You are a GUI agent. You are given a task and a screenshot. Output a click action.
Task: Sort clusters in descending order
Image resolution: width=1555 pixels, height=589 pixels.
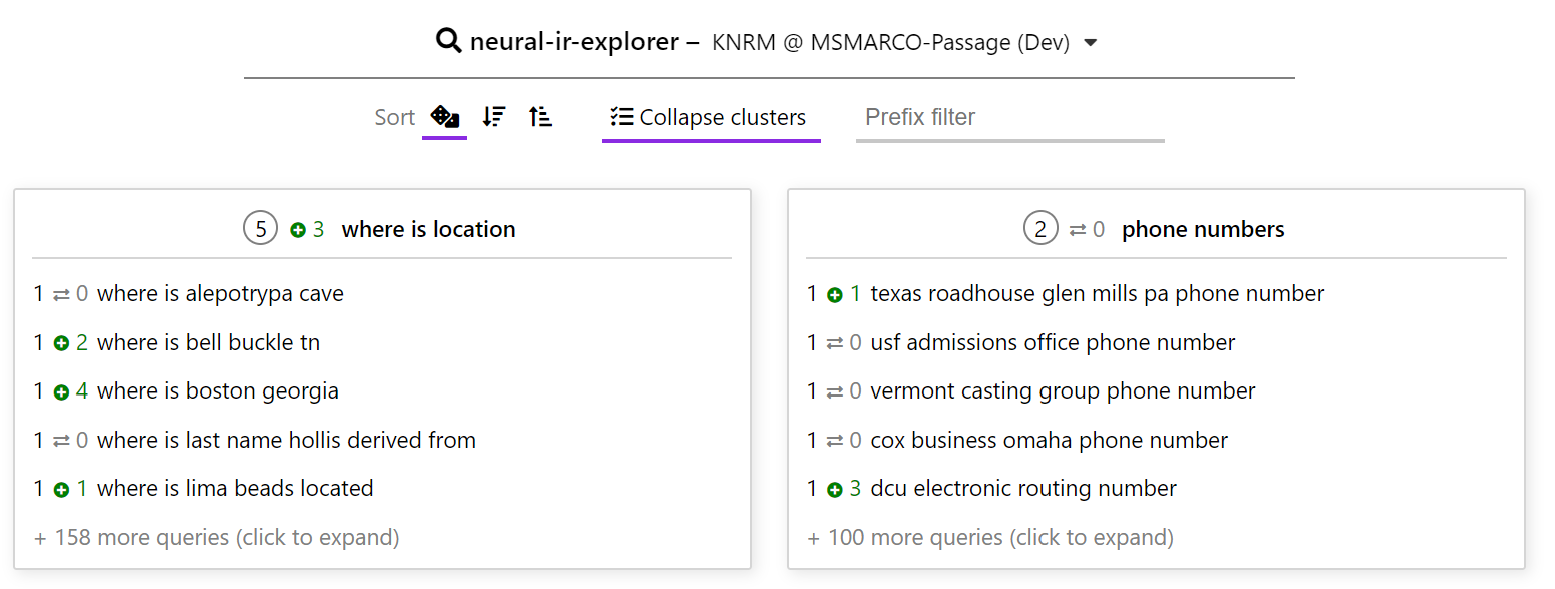coord(493,117)
